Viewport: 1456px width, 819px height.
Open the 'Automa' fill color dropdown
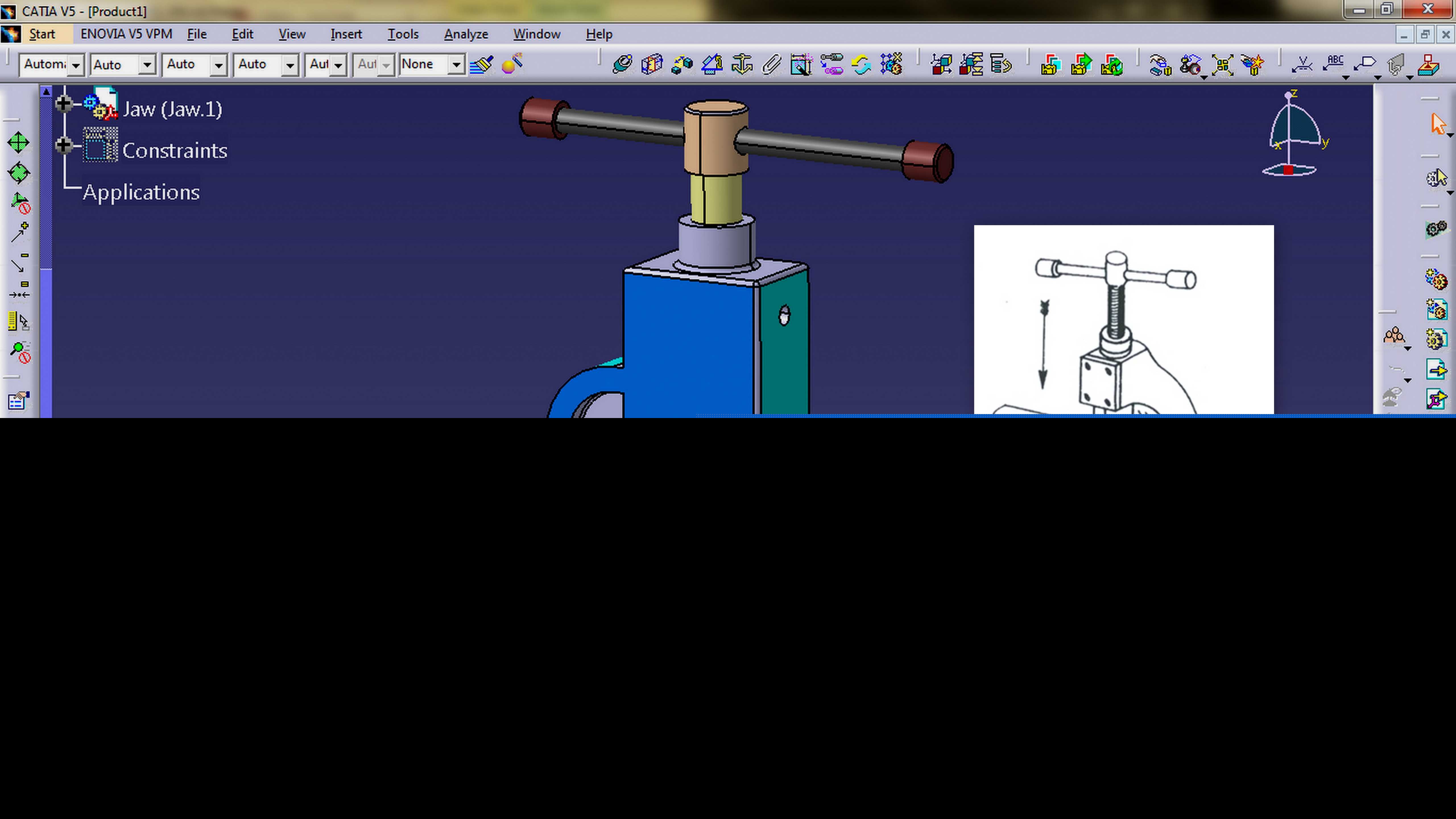pos(75,65)
